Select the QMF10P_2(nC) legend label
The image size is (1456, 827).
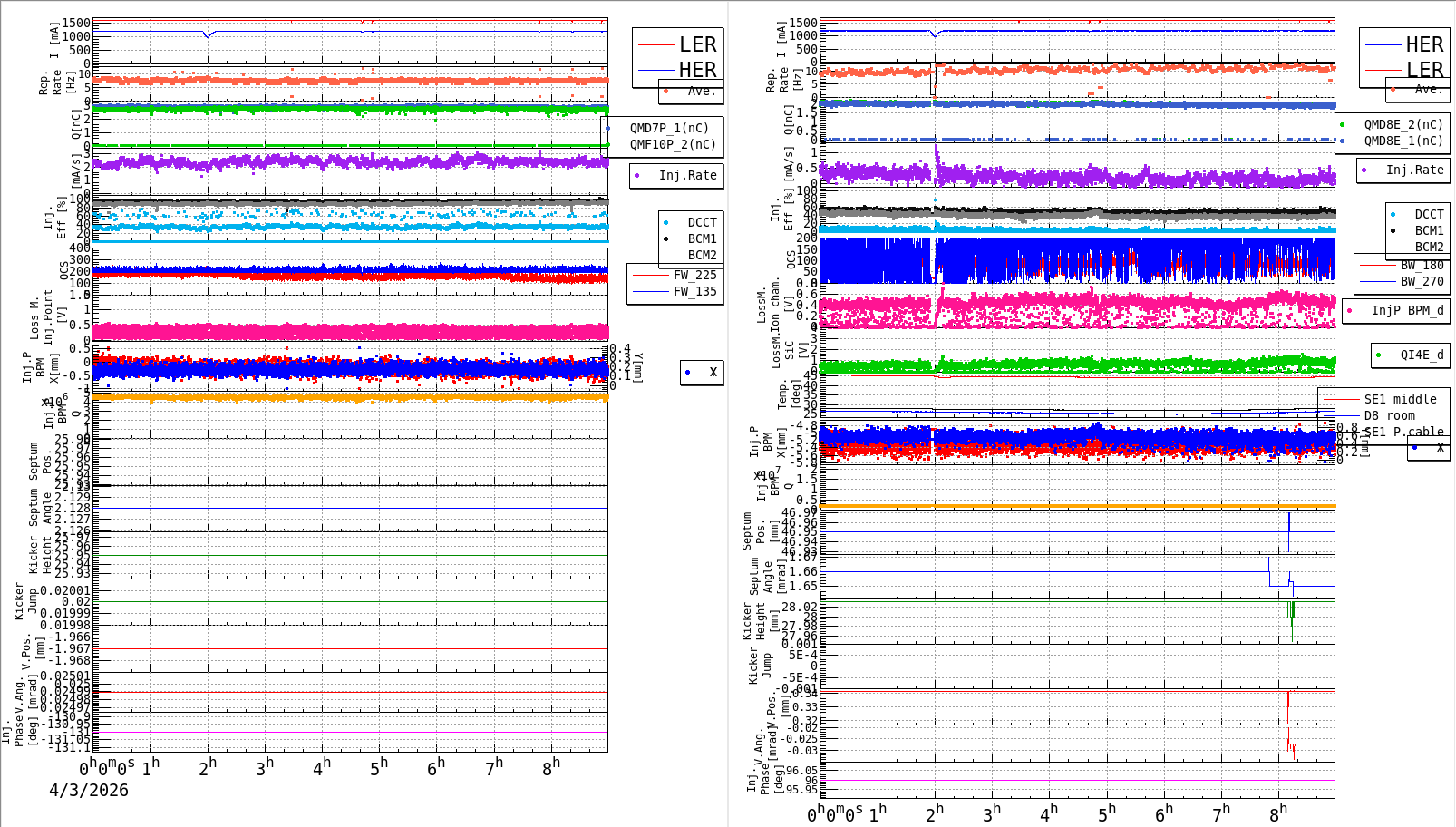(673, 144)
